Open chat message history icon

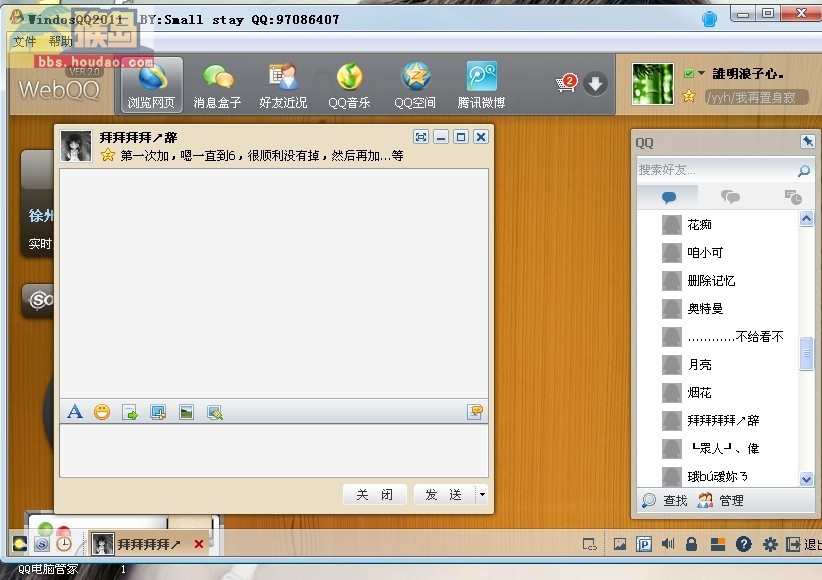475,412
